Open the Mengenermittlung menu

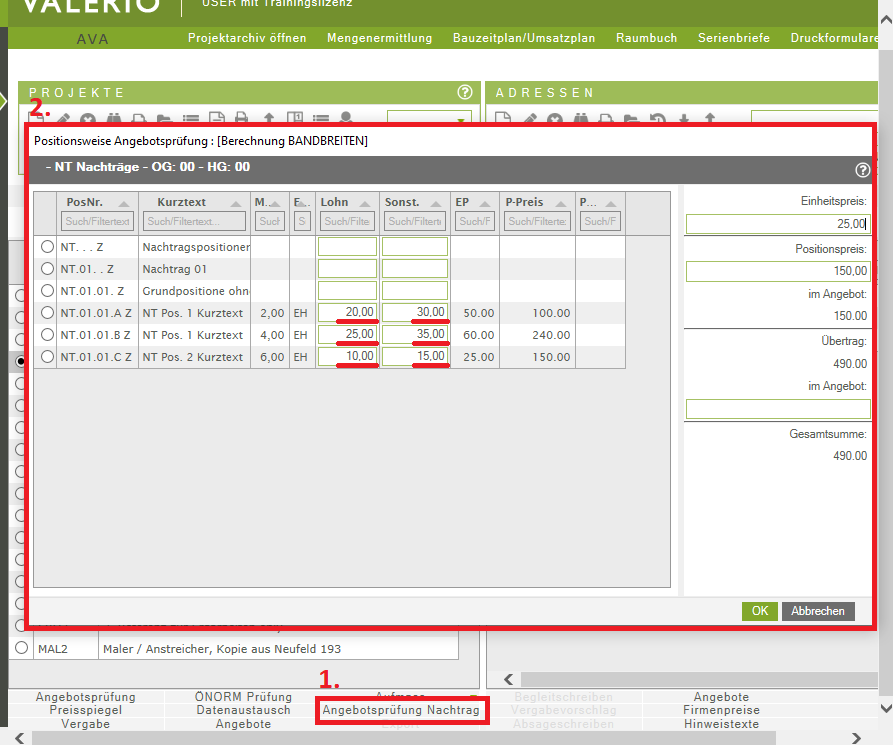tap(379, 38)
